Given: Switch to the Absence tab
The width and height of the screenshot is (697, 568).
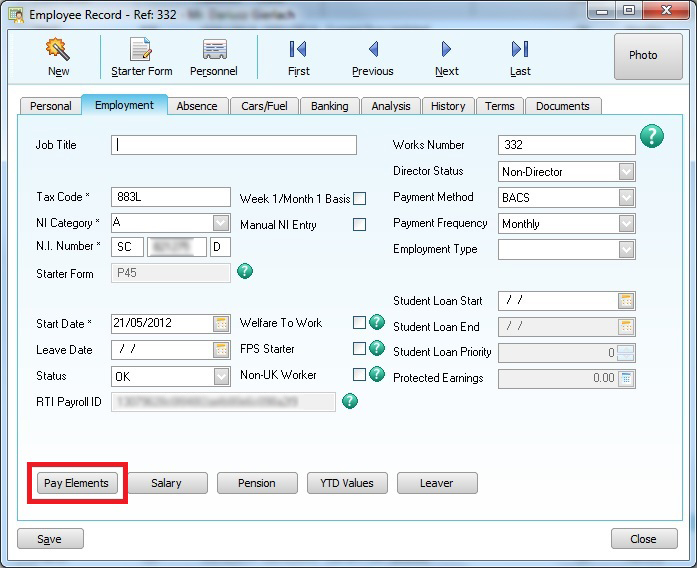Looking at the screenshot, I should (x=197, y=106).
